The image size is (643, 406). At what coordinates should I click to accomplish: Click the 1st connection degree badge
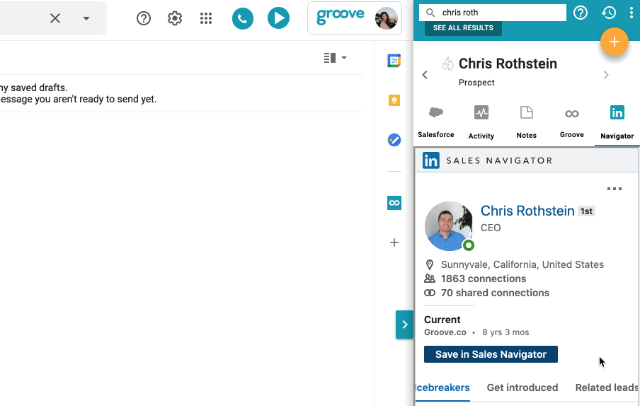click(586, 211)
